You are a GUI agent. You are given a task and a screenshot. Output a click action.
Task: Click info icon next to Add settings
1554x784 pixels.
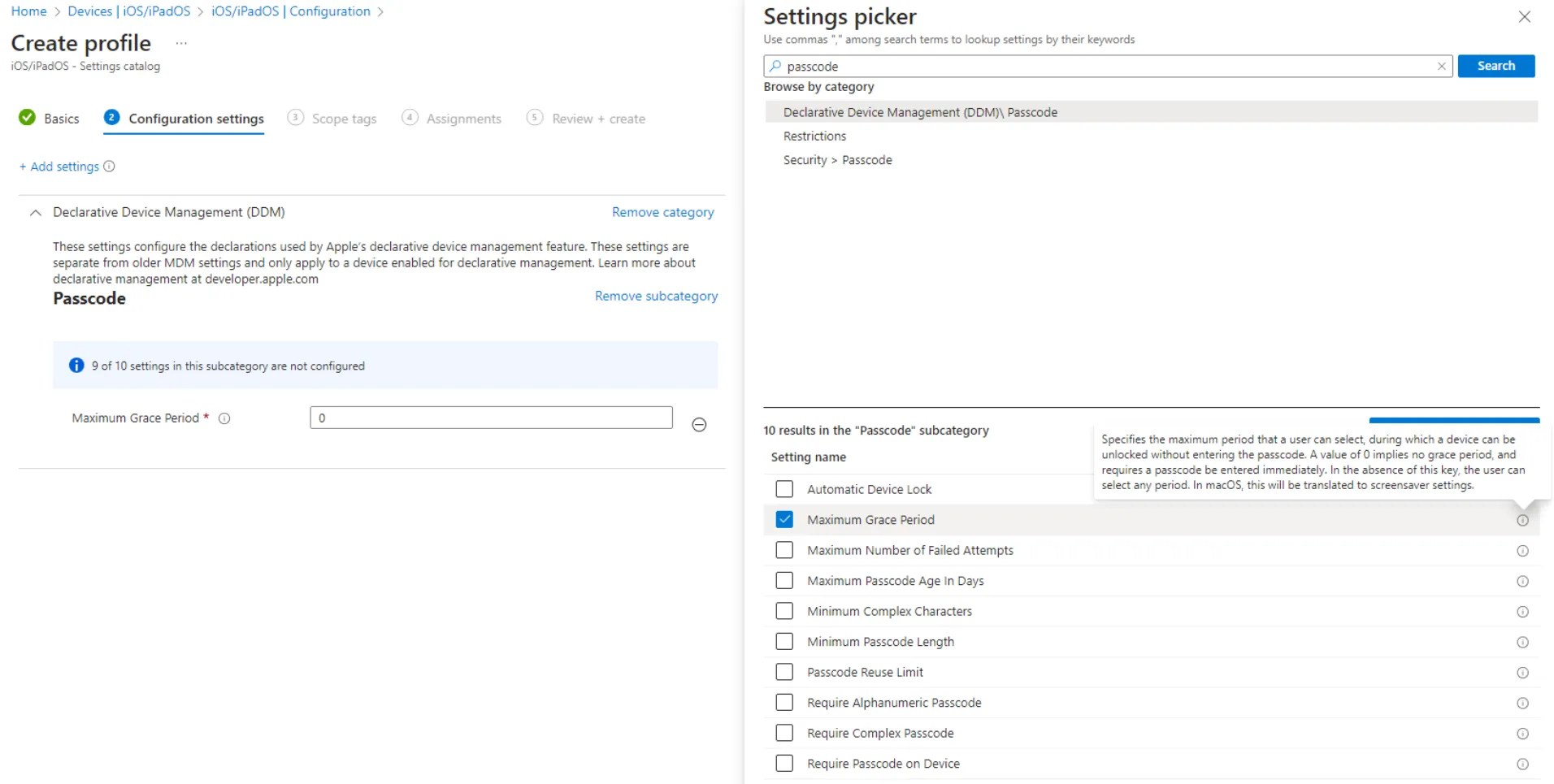[110, 167]
